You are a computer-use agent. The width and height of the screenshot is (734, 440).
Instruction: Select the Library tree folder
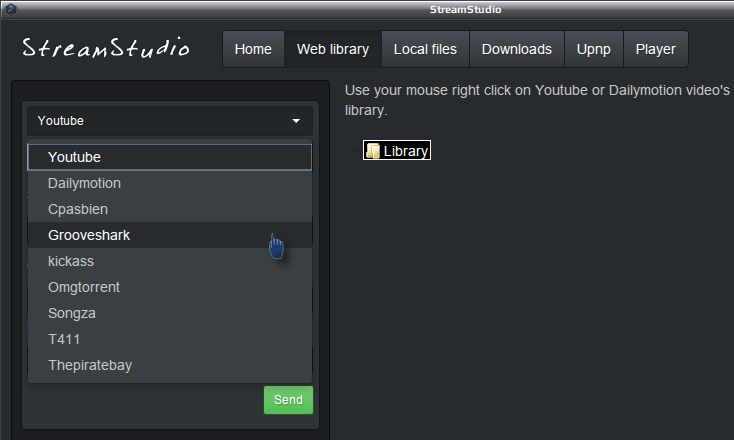pos(397,150)
